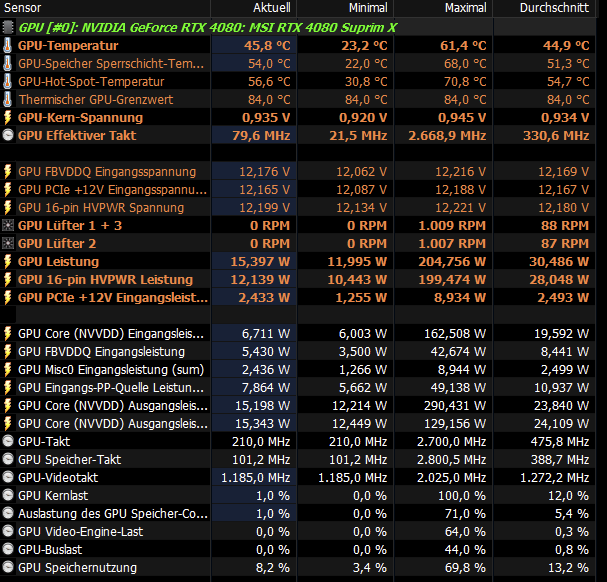
Task: Click clock icon beside GPU Effektiver Takt
Action: click(x=8, y=135)
